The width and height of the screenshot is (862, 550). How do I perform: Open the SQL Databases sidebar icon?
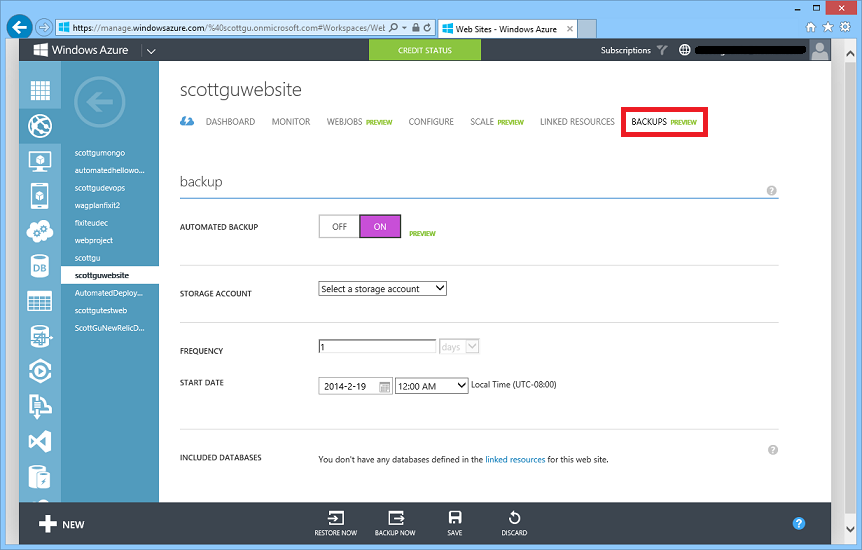[39, 266]
